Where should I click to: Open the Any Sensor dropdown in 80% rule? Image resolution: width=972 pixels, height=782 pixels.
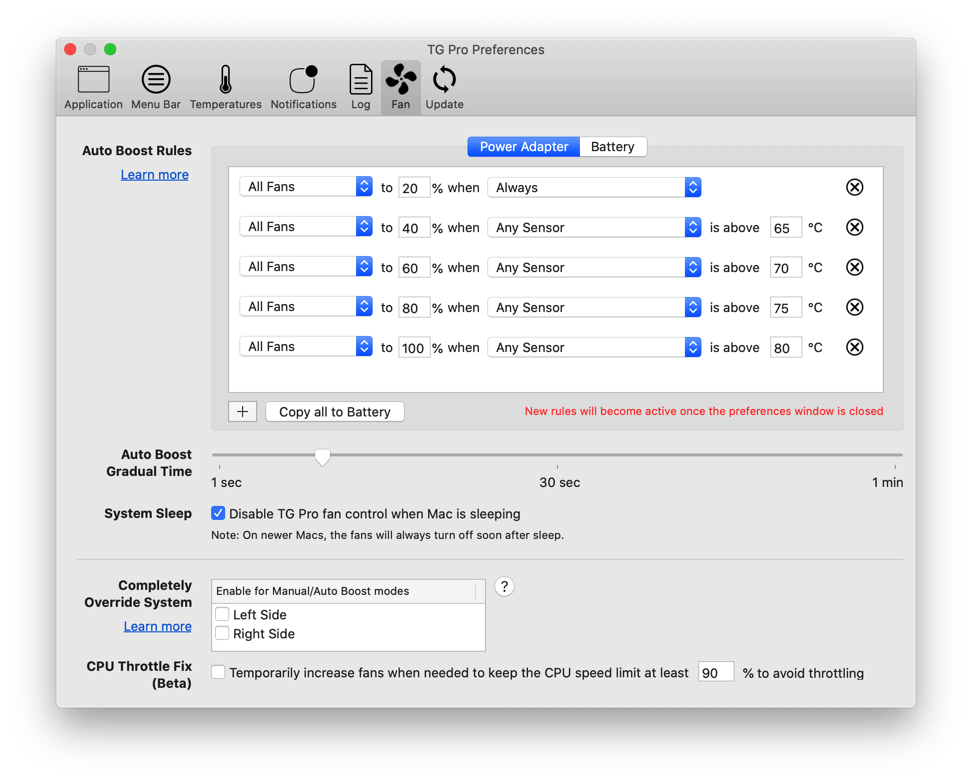pyautogui.click(x=594, y=308)
